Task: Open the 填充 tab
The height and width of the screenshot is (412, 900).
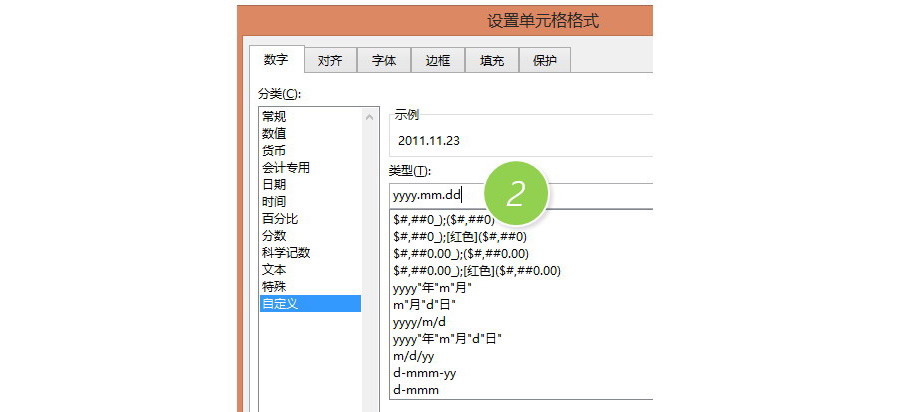Action: coord(491,61)
